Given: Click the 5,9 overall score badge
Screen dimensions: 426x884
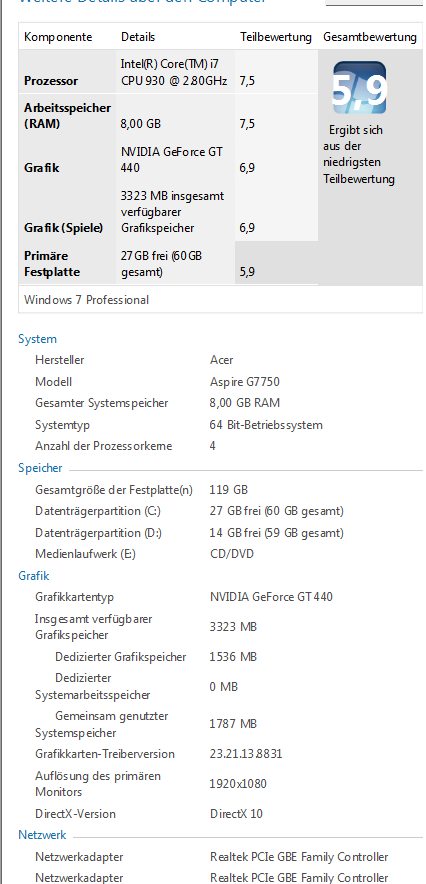Looking at the screenshot, I should click(360, 87).
